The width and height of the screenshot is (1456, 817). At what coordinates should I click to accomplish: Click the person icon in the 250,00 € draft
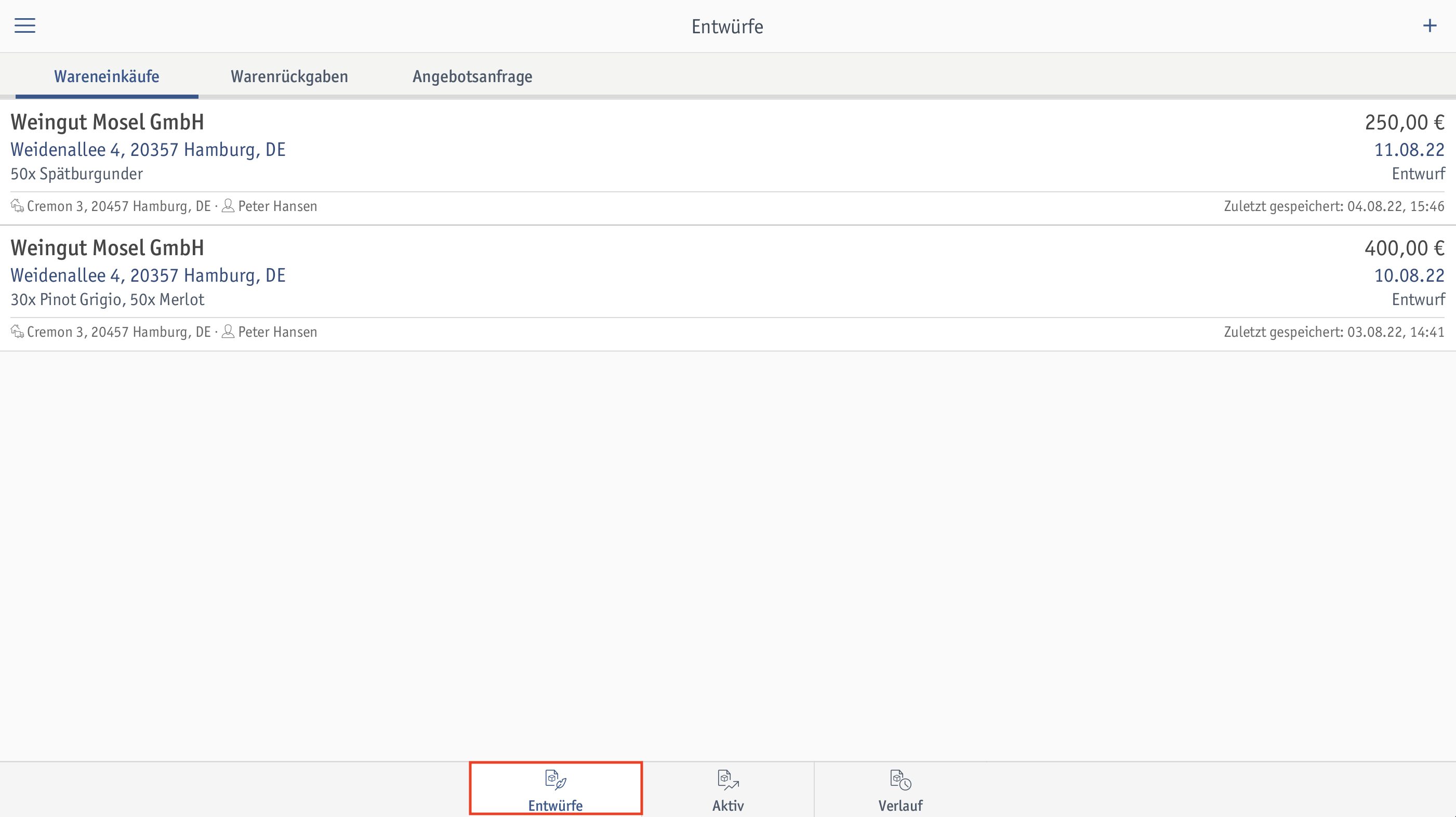pos(228,206)
